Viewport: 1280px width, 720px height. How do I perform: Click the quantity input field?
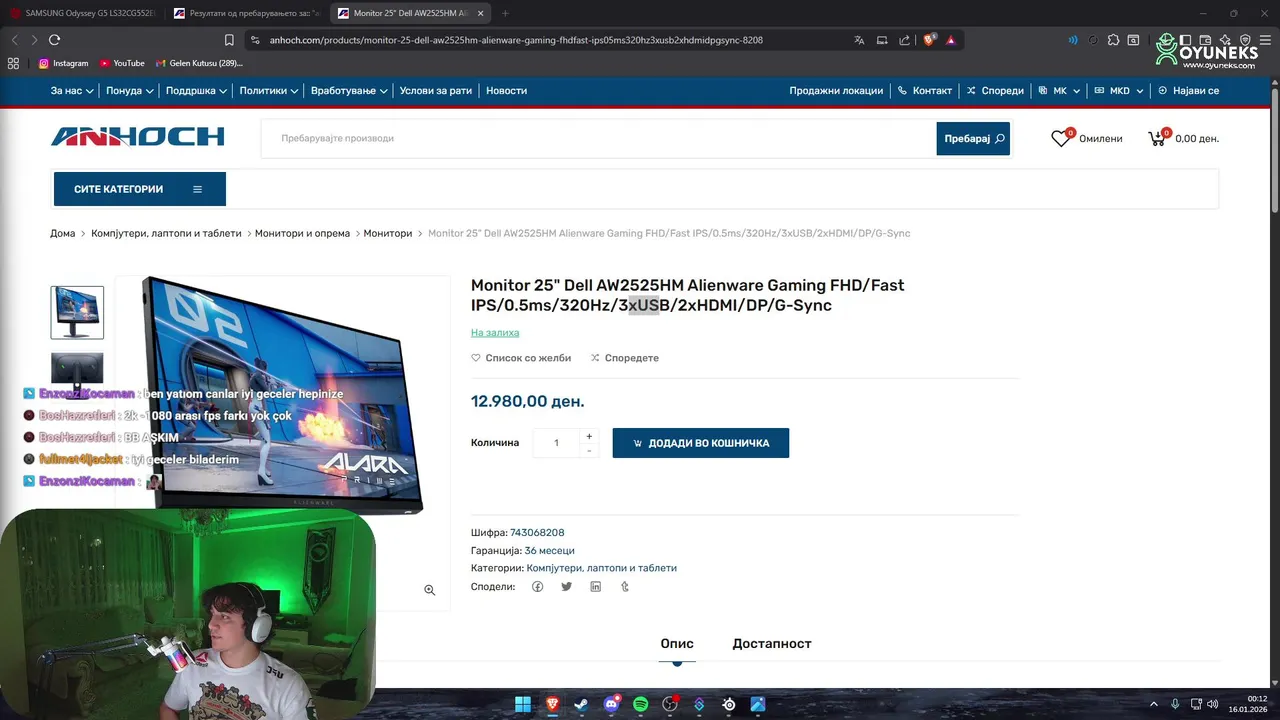pyautogui.click(x=556, y=443)
